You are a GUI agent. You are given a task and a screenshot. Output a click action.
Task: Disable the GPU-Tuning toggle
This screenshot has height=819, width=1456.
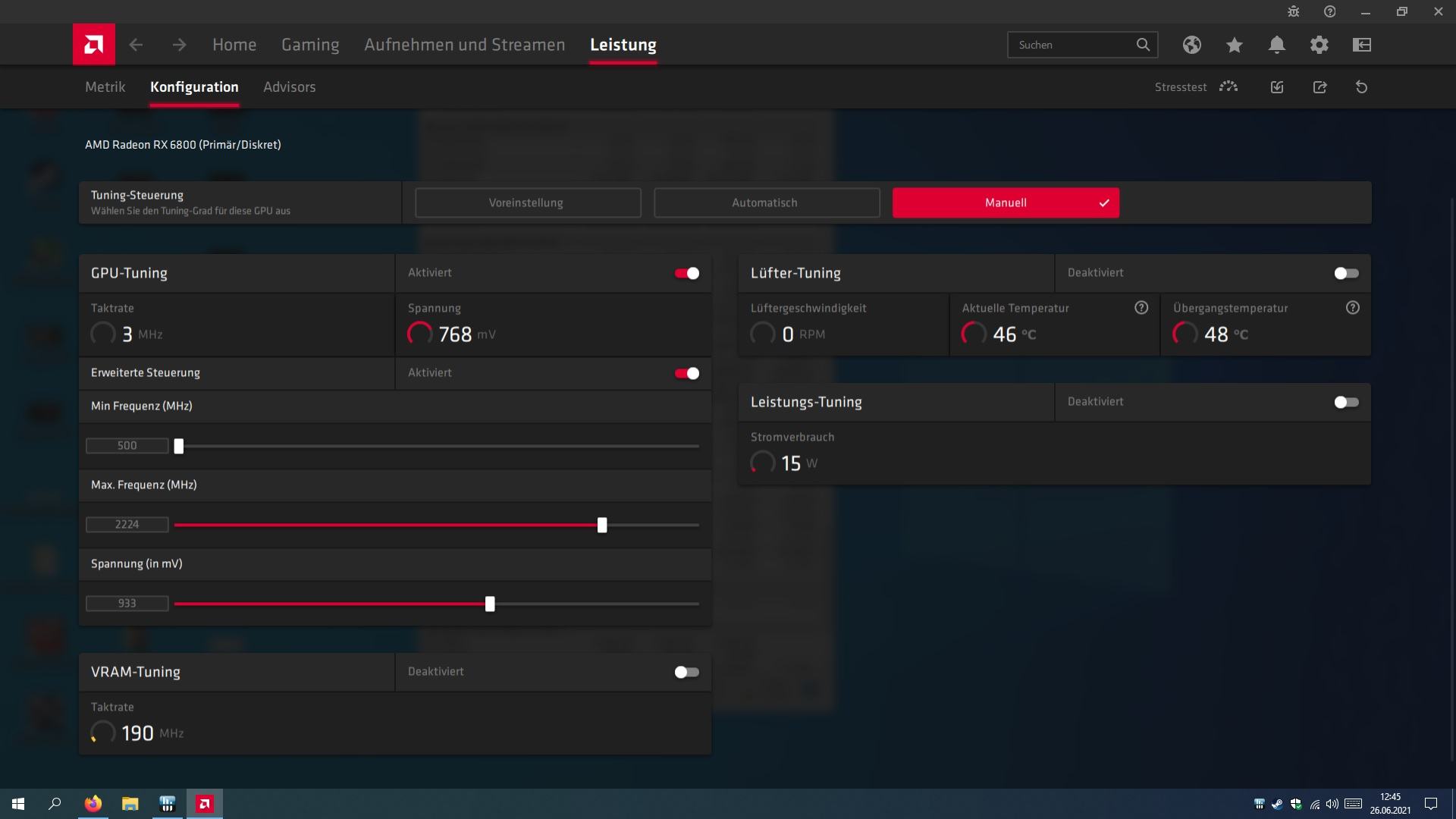click(687, 273)
